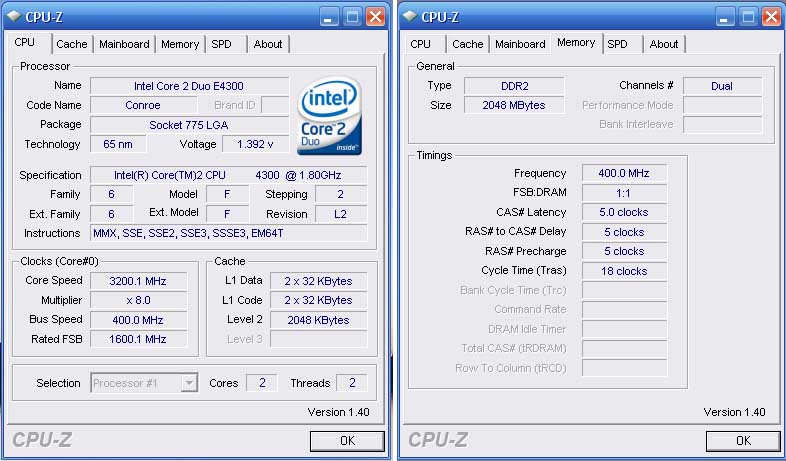This screenshot has width=786, height=461.
Task: Click the memory Frequency value 400.0 MHz
Action: pyautogui.click(x=624, y=173)
